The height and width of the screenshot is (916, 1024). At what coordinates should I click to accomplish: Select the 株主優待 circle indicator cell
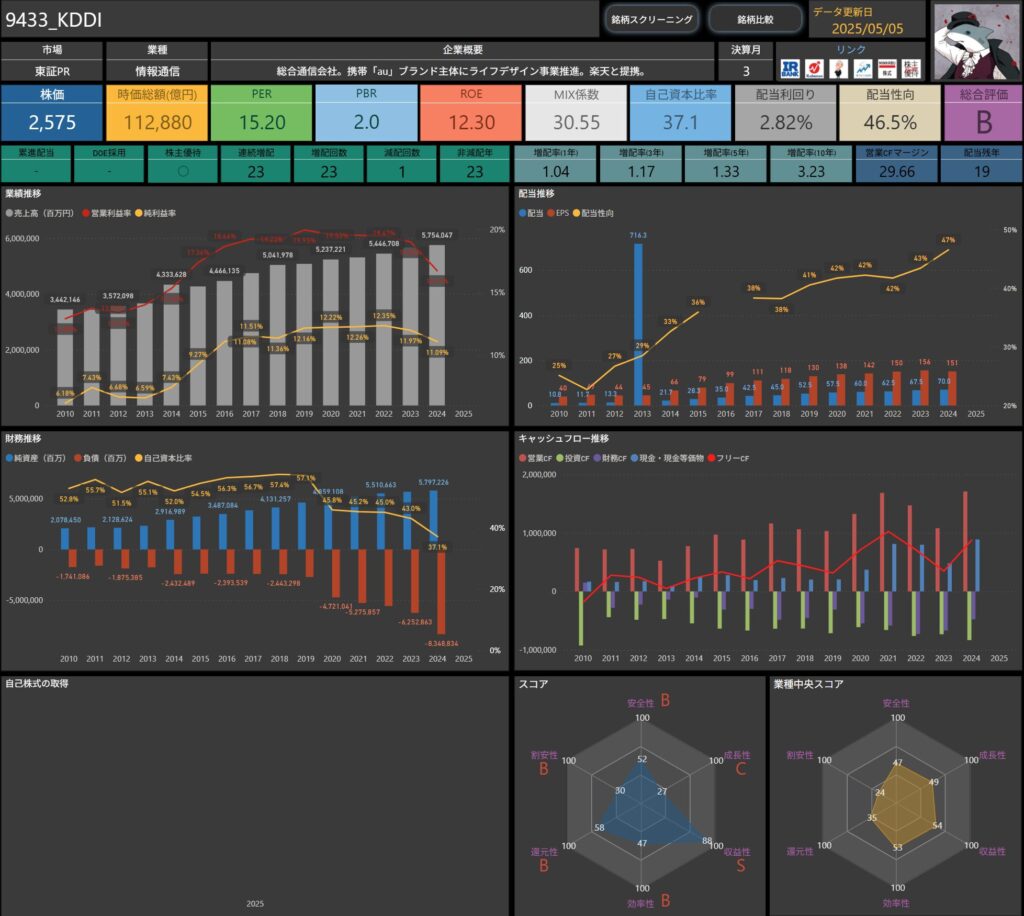(183, 165)
